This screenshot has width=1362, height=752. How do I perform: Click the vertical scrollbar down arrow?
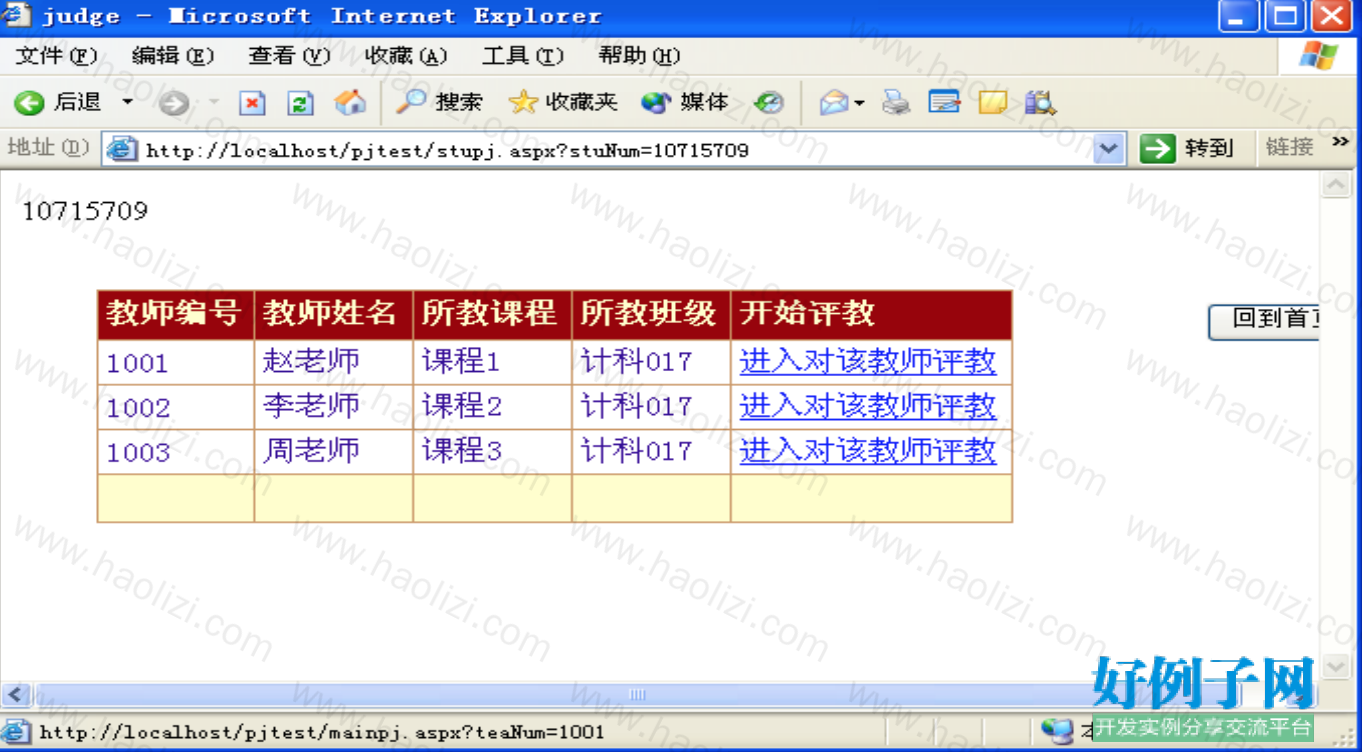click(1336, 666)
